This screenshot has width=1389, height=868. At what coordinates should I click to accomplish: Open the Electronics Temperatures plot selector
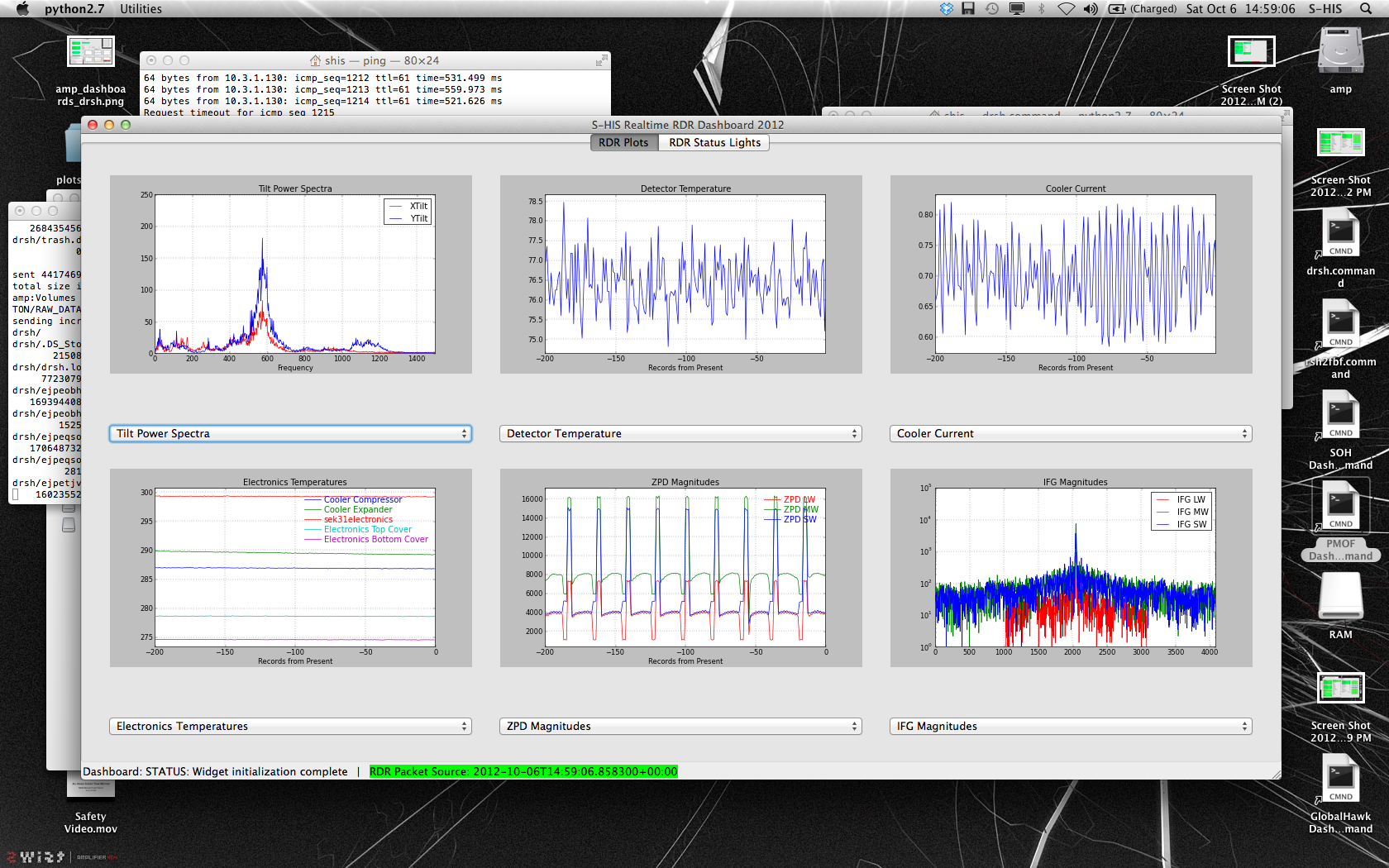290,727
